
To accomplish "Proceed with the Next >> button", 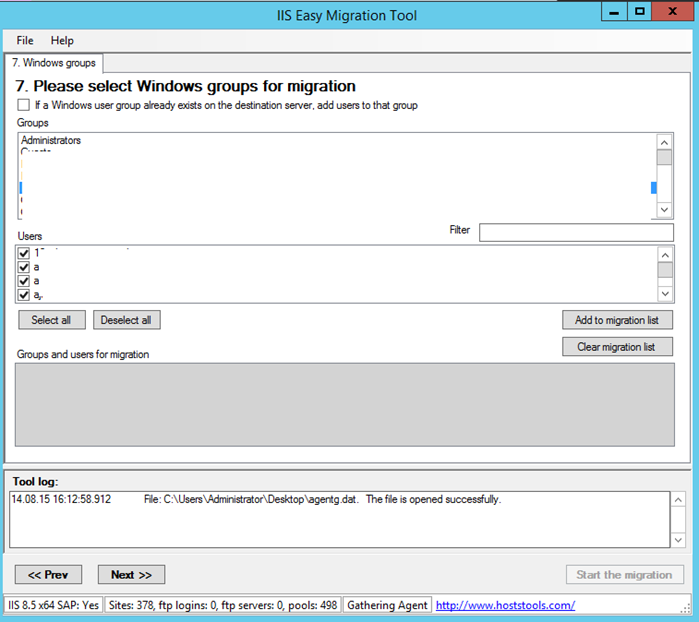I will (132, 575).
